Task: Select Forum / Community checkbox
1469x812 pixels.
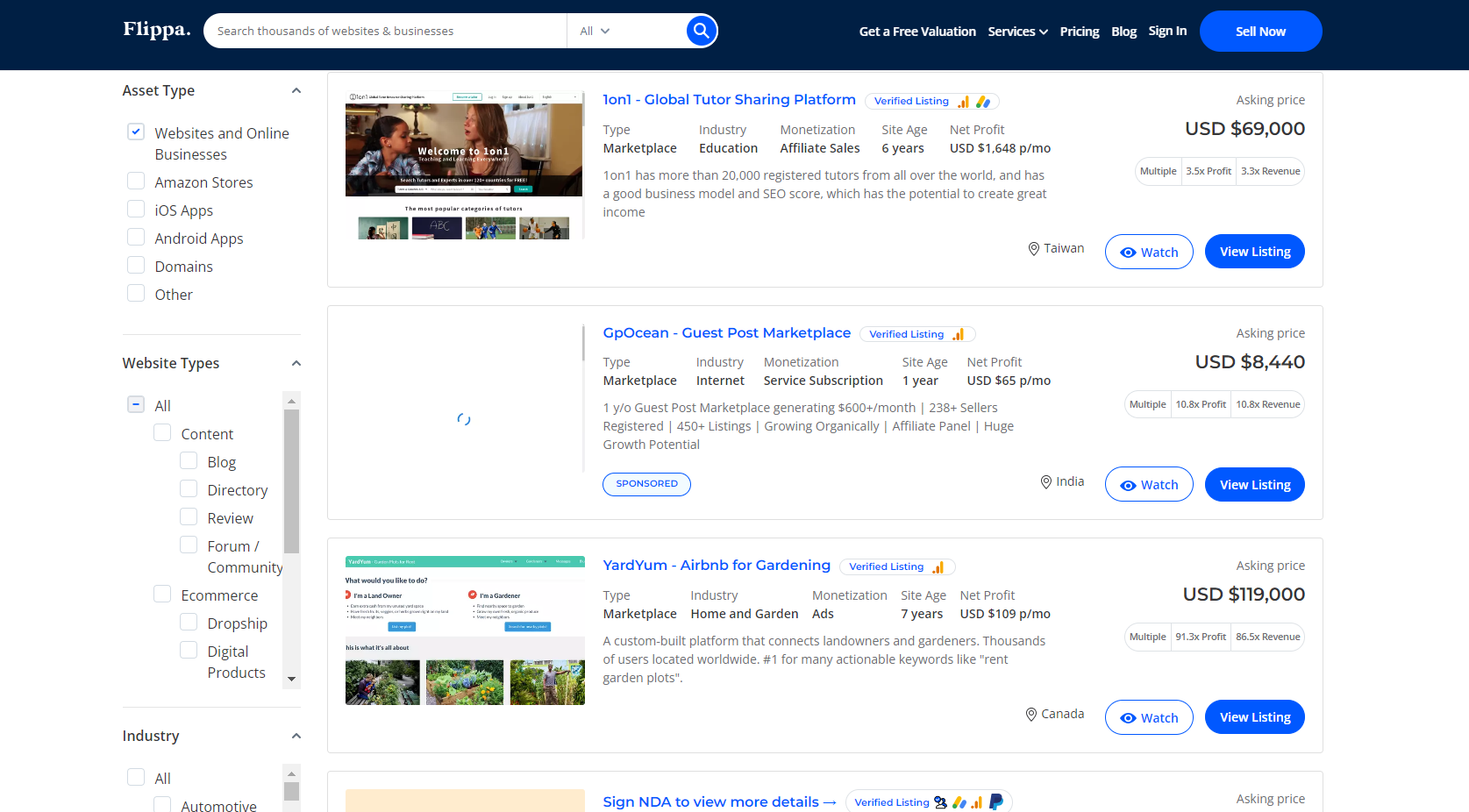Action: pyautogui.click(x=189, y=545)
